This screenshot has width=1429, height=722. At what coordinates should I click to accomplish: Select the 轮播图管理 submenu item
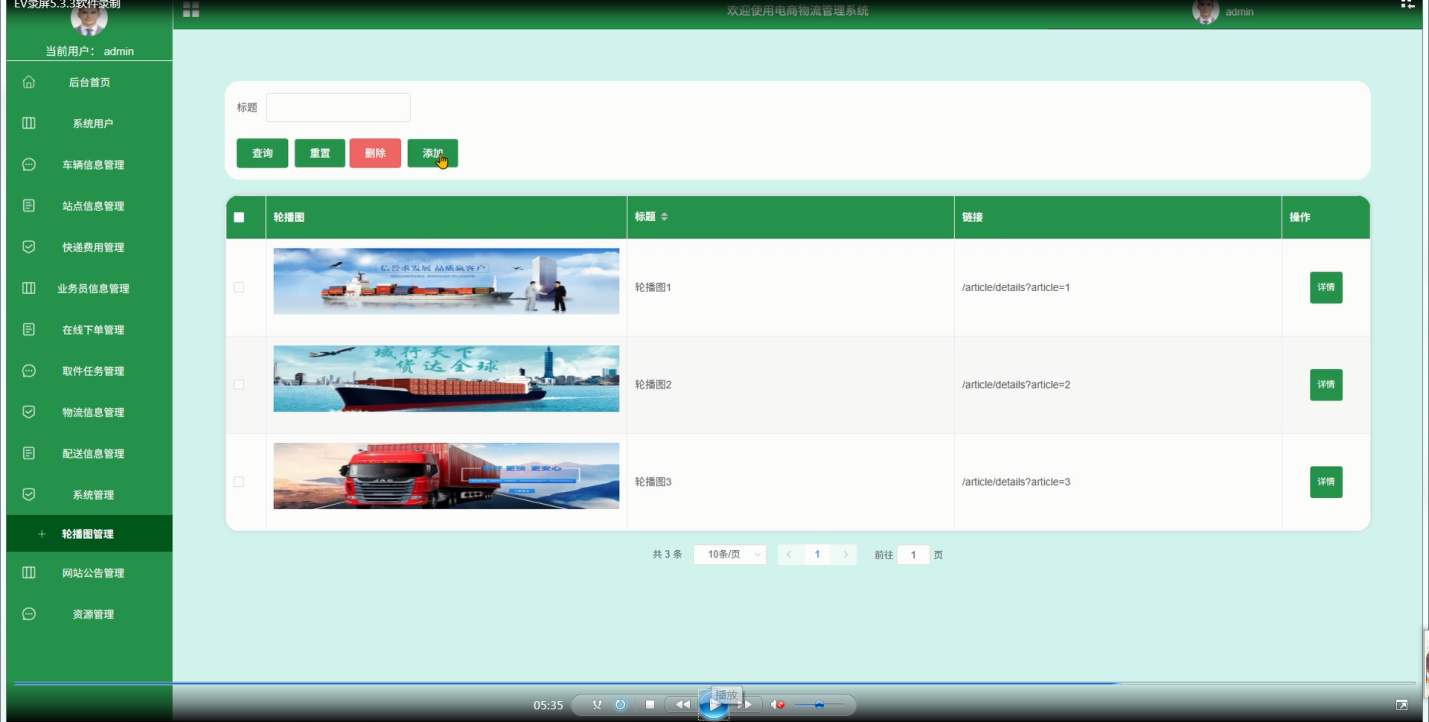click(x=89, y=534)
